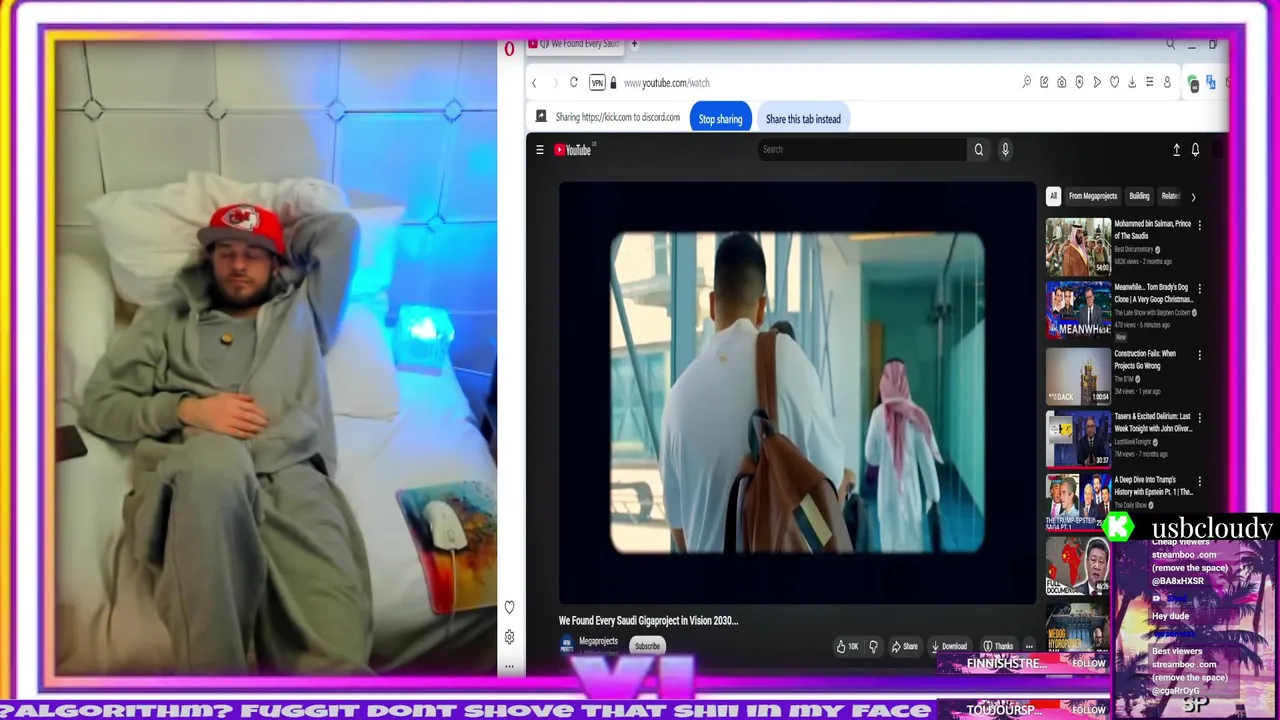Like the video (10K)
Screen dimensions: 1280x720
(847, 646)
